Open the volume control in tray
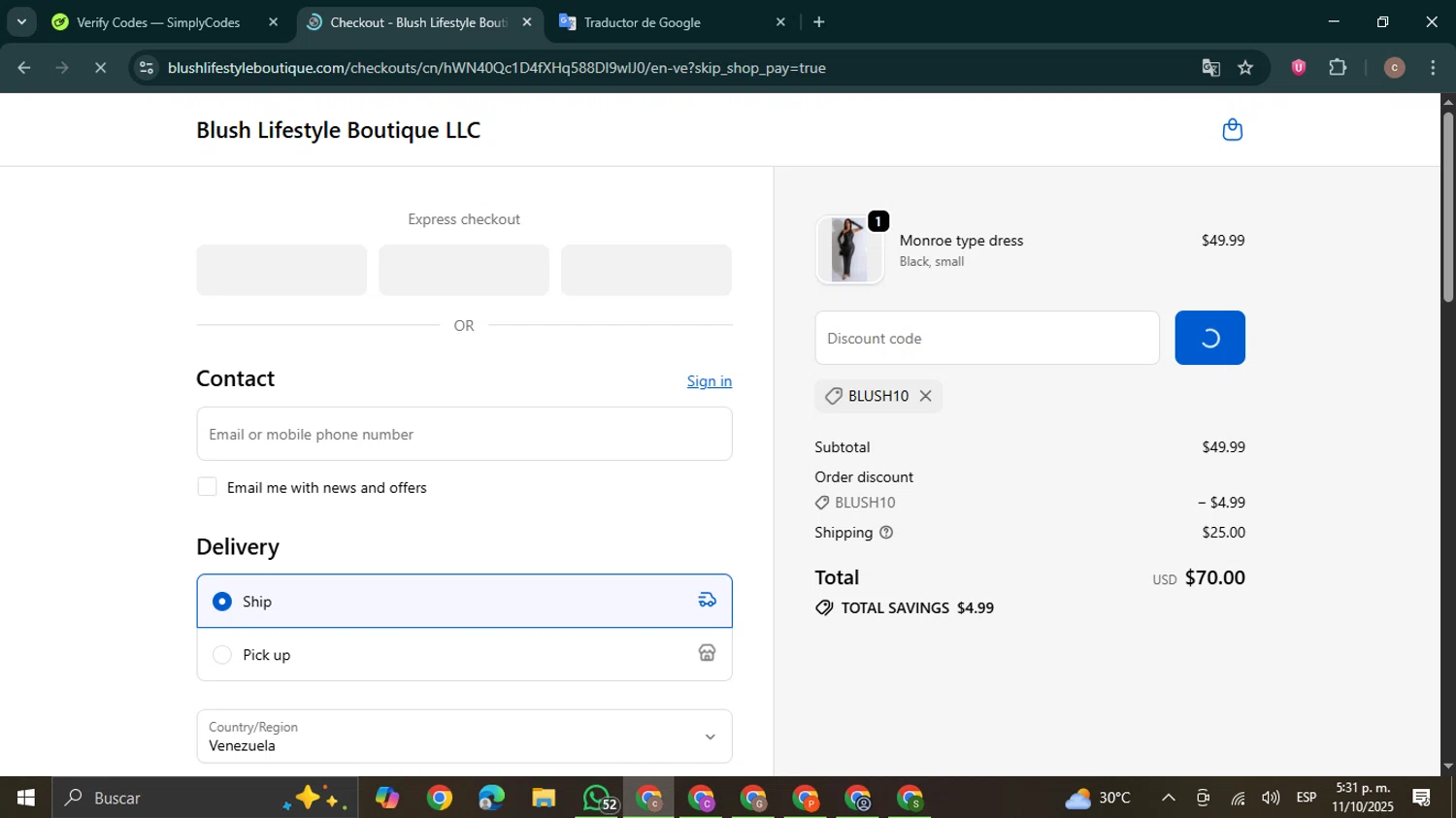This screenshot has width=1456, height=818. point(1271,798)
